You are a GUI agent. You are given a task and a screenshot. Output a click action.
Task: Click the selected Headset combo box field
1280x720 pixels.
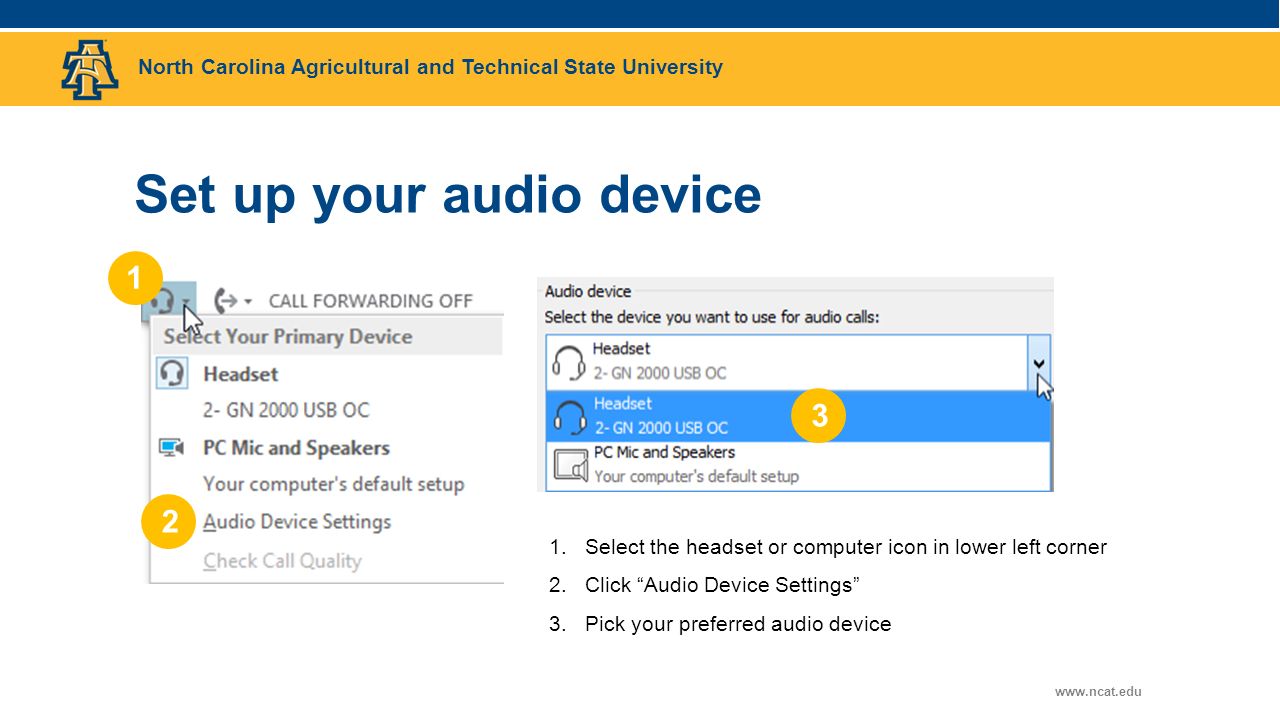(x=787, y=362)
